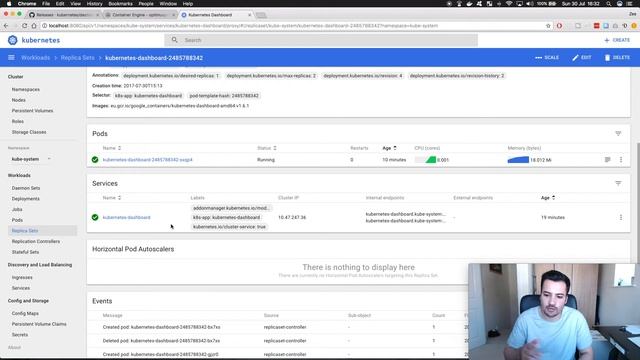640x360 pixels.
Task: Switch to the Releases GitHub browser tab
Action: point(64,15)
